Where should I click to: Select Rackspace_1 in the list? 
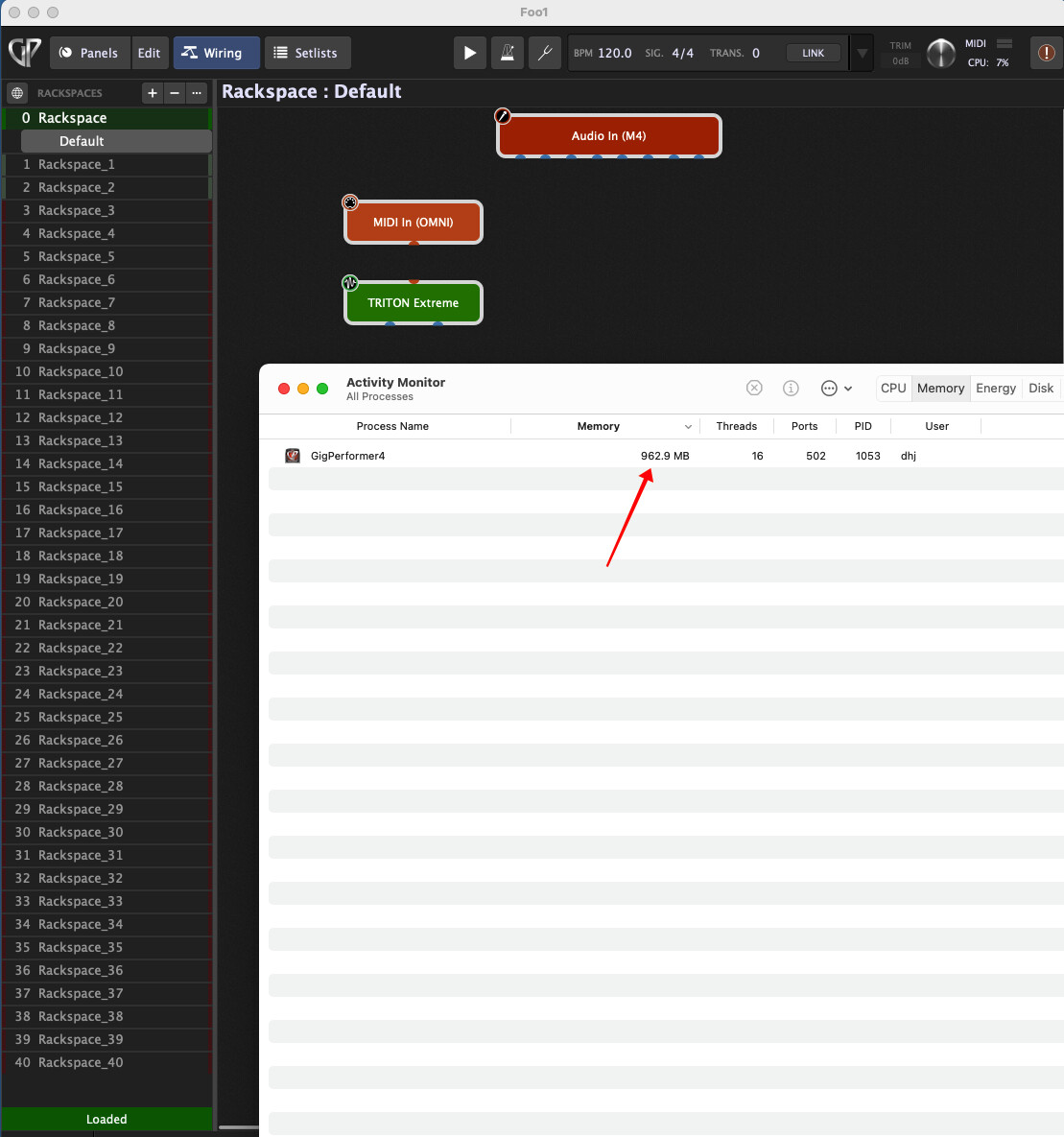coord(107,165)
